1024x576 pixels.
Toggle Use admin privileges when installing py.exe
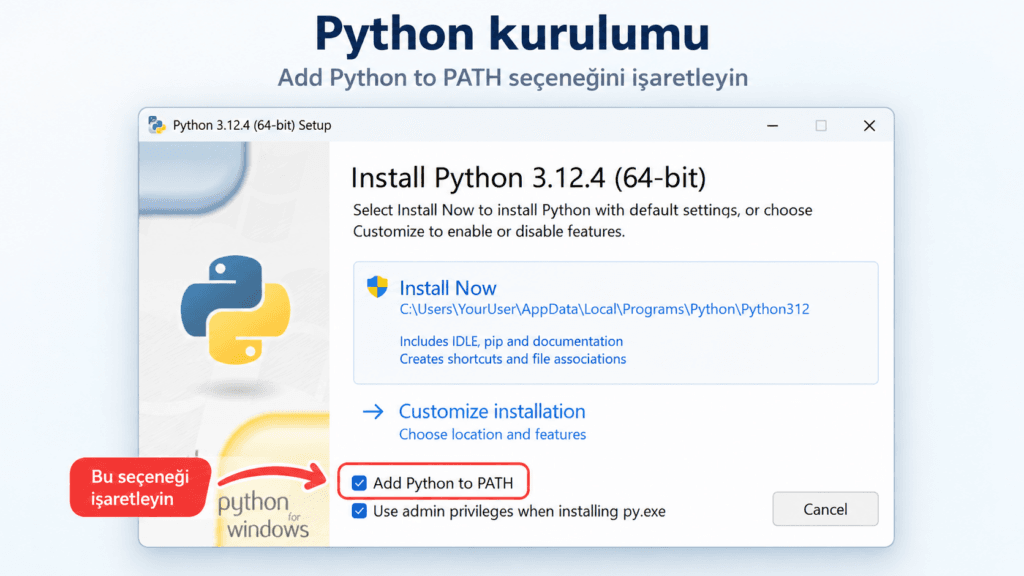point(359,511)
